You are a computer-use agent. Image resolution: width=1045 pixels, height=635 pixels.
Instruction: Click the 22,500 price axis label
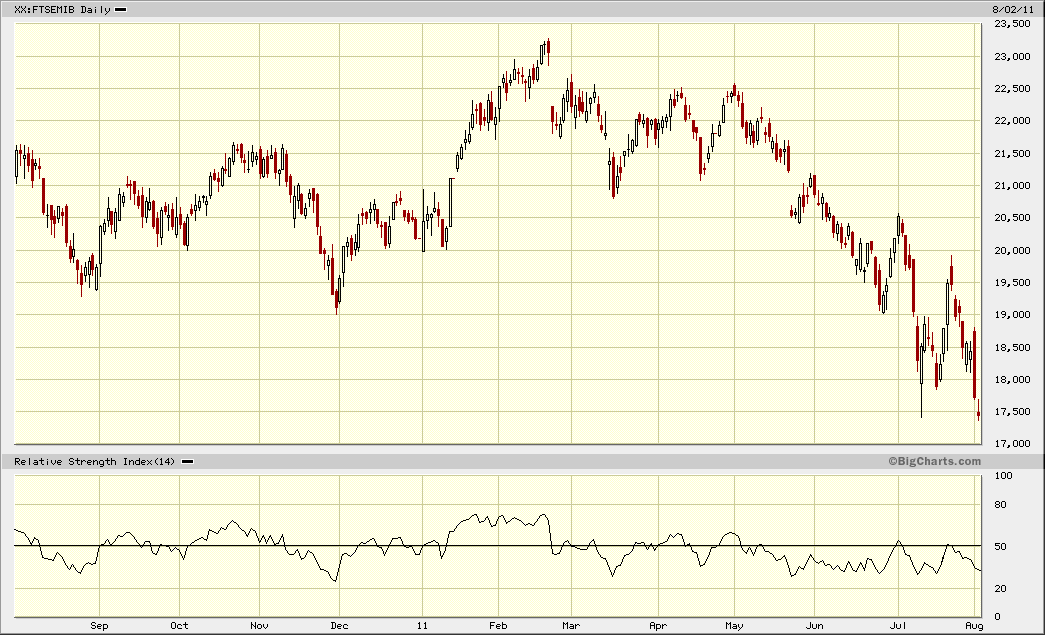[1012, 89]
